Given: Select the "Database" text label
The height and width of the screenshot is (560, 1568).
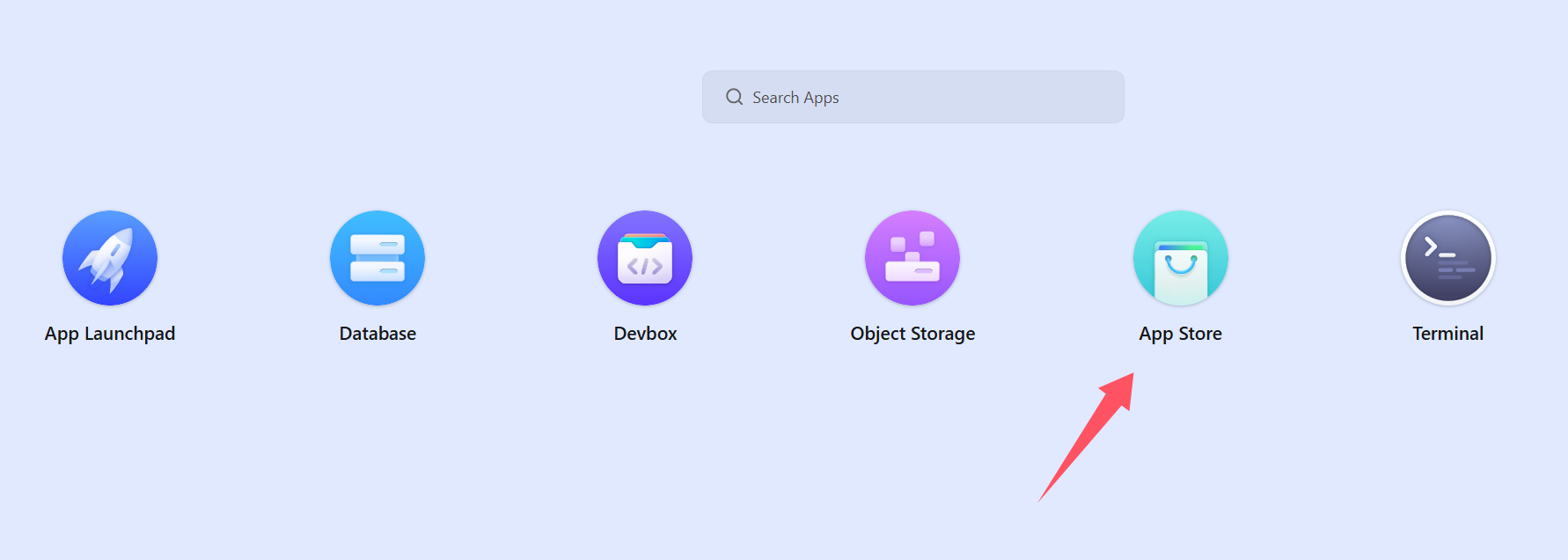Looking at the screenshot, I should [377, 334].
